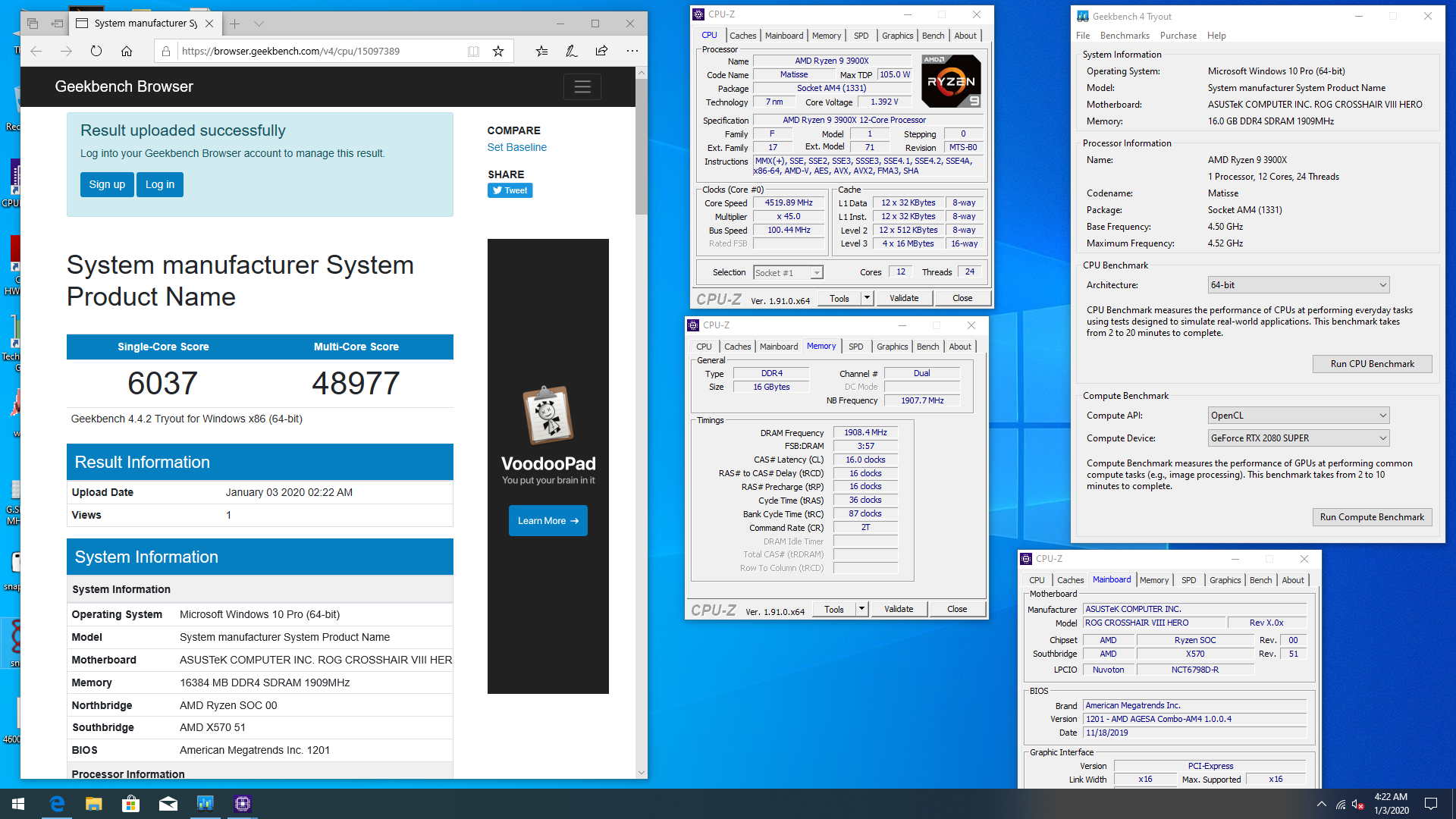This screenshot has height=819, width=1456.
Task: Open Memory tab in Mainboard CPU-Z window
Action: 1153,580
